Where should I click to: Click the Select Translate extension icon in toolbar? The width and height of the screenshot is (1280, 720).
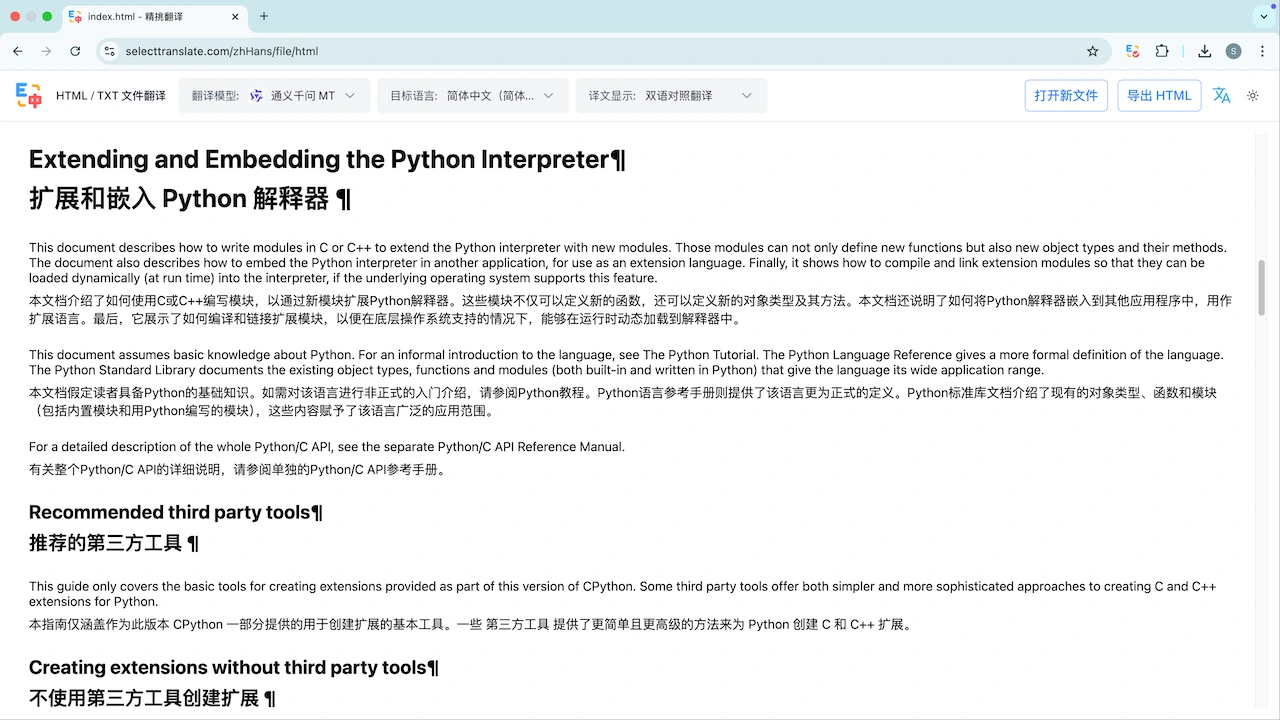[x=1133, y=51]
